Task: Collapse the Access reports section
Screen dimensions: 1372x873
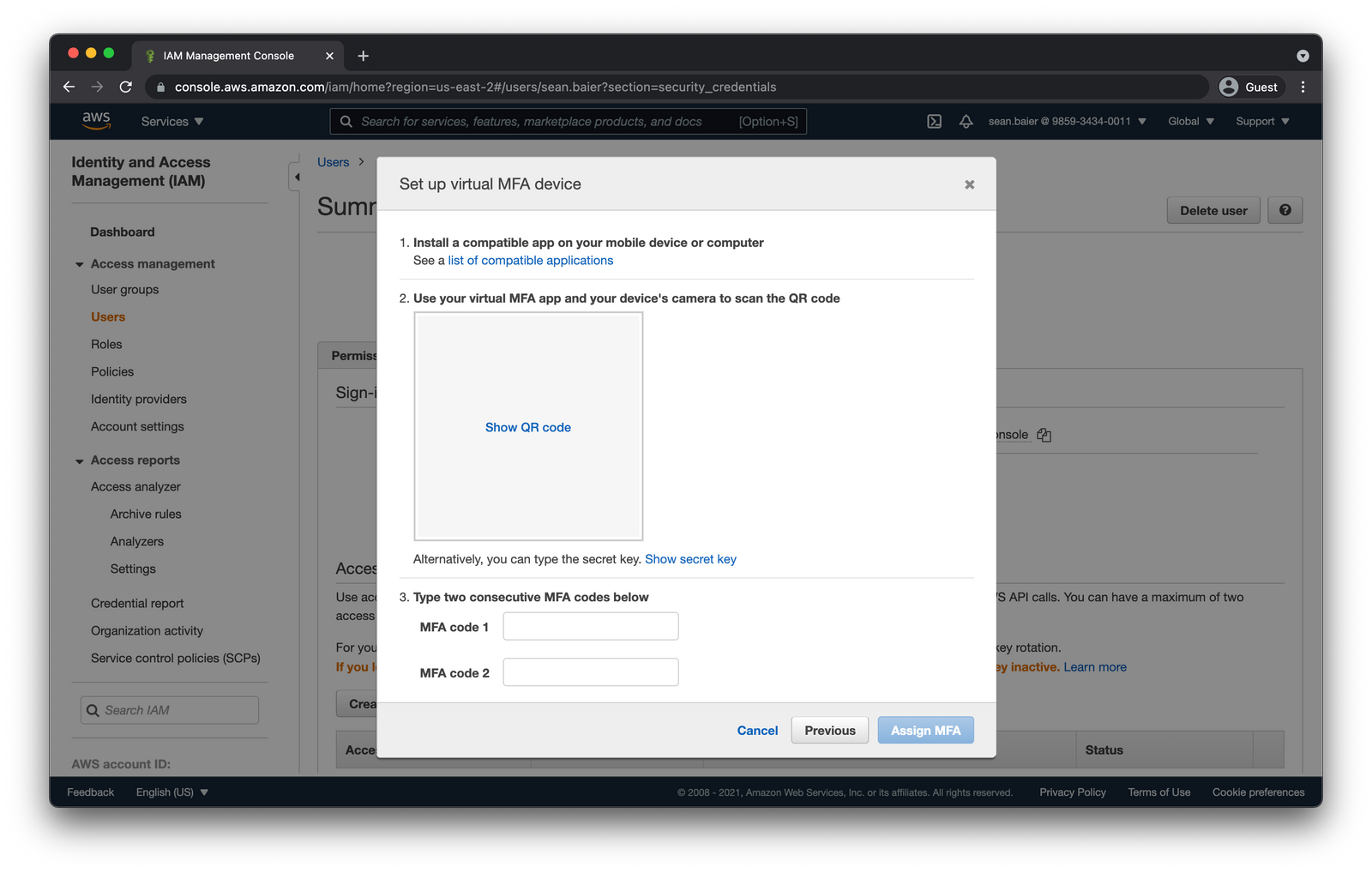Action: [x=79, y=460]
